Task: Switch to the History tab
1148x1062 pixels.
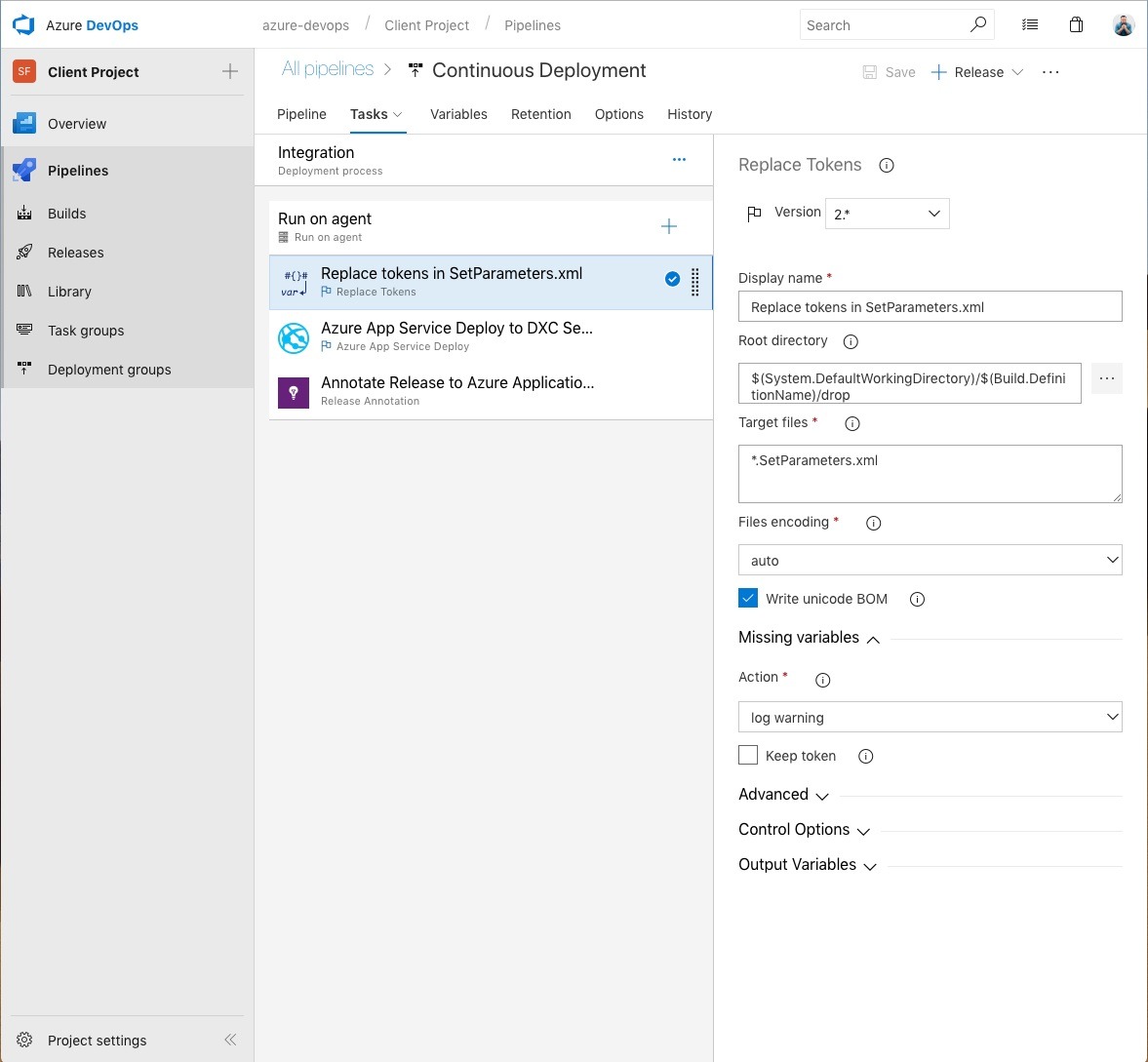Action: click(690, 114)
